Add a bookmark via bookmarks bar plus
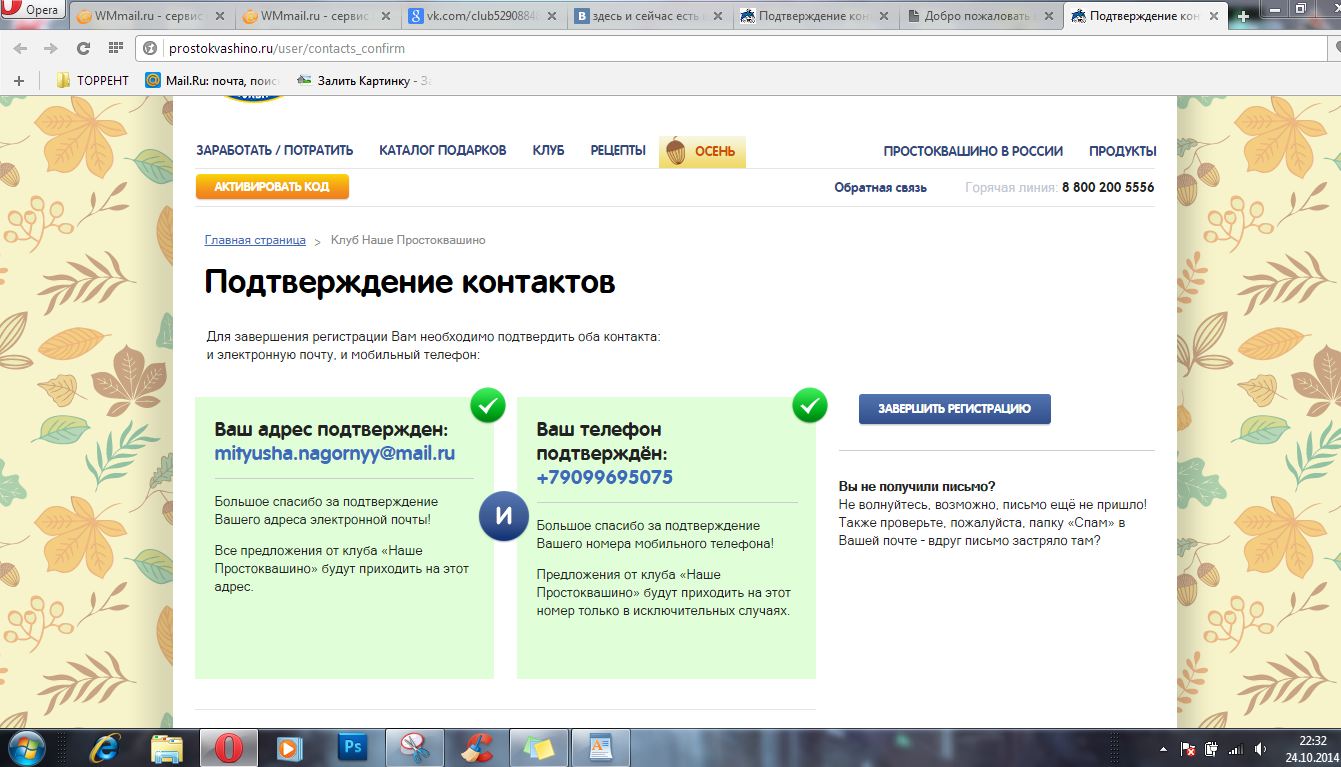This screenshot has width=1341, height=767. coord(18,81)
